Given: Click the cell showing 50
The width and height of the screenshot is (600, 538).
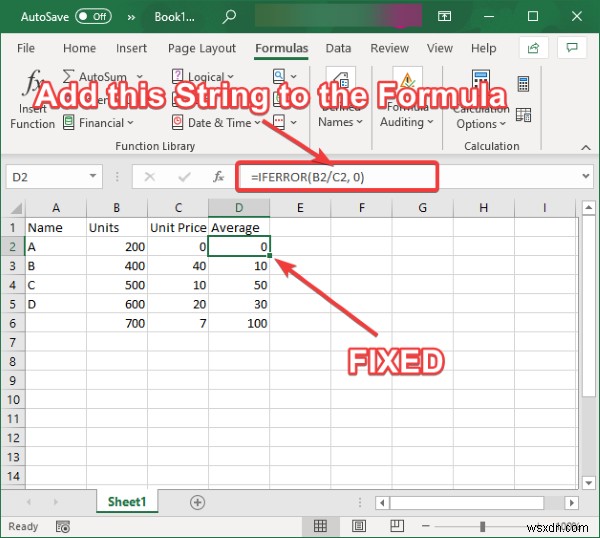Looking at the screenshot, I should [x=239, y=285].
